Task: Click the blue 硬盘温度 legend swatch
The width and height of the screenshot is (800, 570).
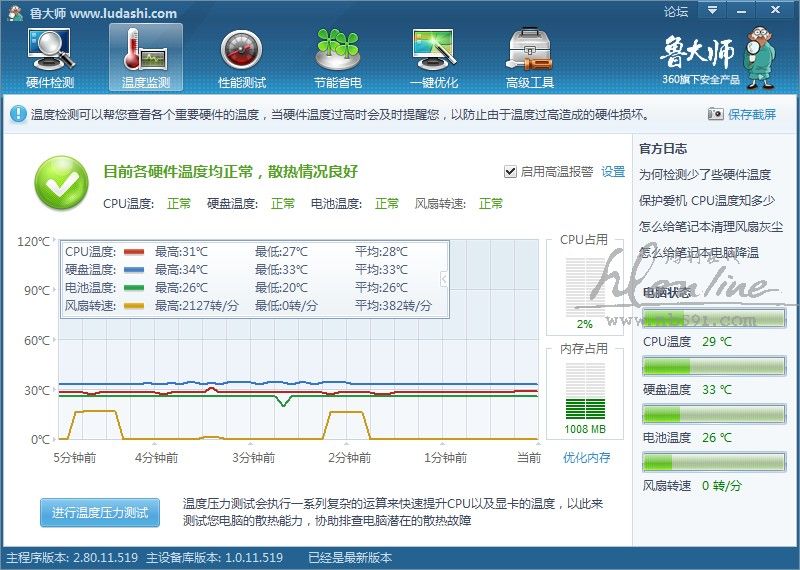Action: pos(134,269)
